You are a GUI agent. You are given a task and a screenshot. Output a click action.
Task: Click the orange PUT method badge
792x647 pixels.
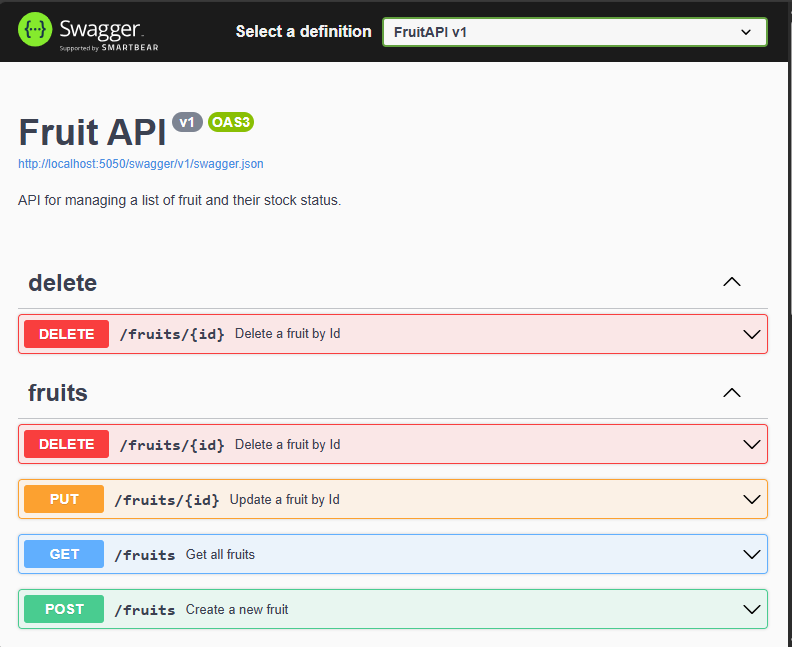pyautogui.click(x=64, y=499)
